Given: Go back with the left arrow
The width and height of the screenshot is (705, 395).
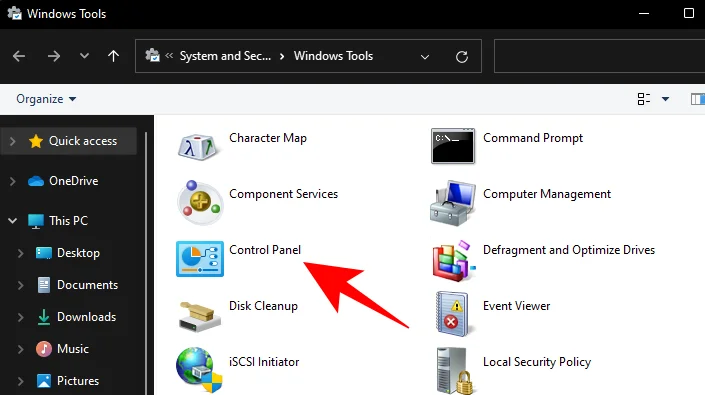Looking at the screenshot, I should coord(19,56).
